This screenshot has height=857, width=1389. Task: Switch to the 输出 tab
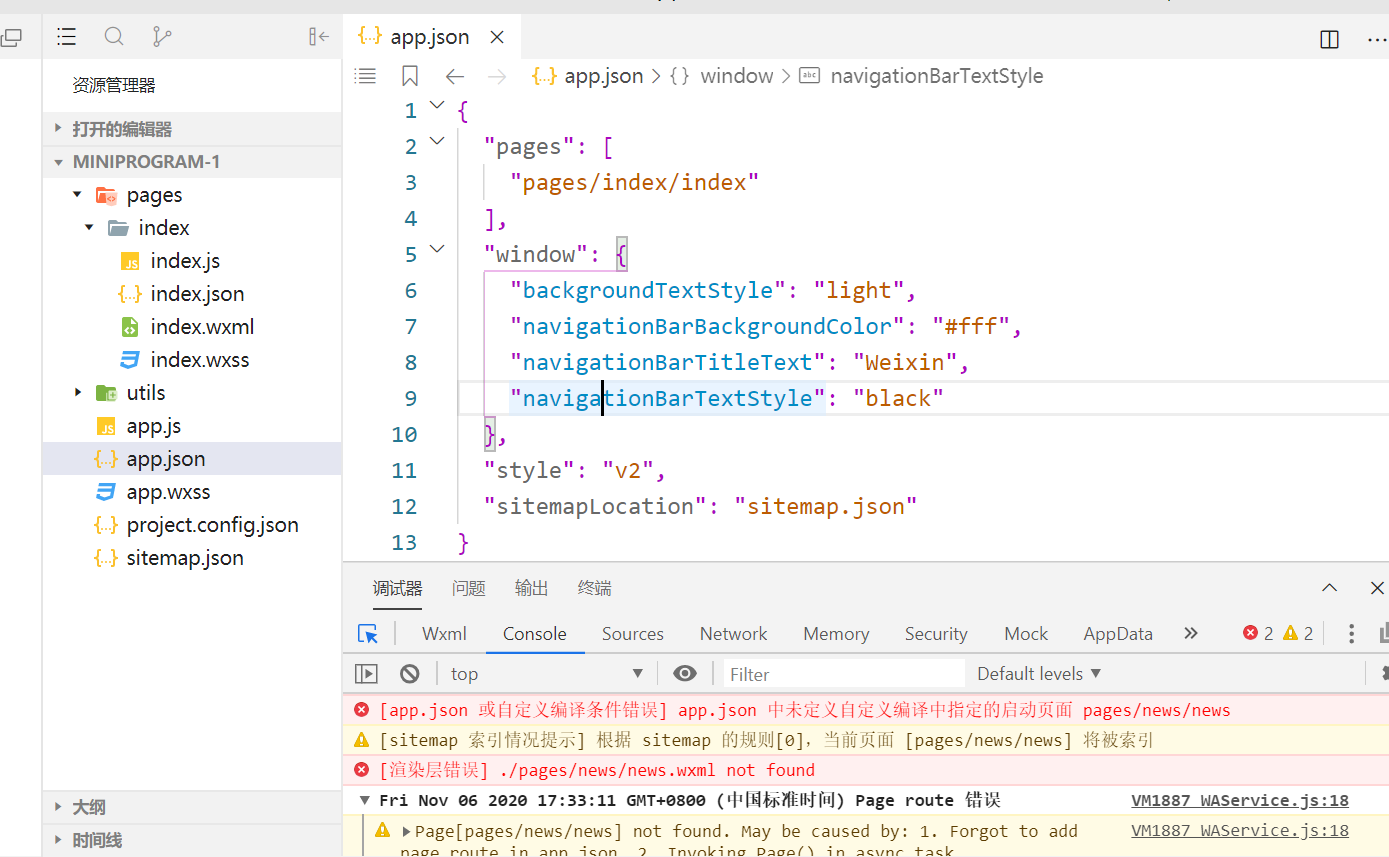click(531, 588)
